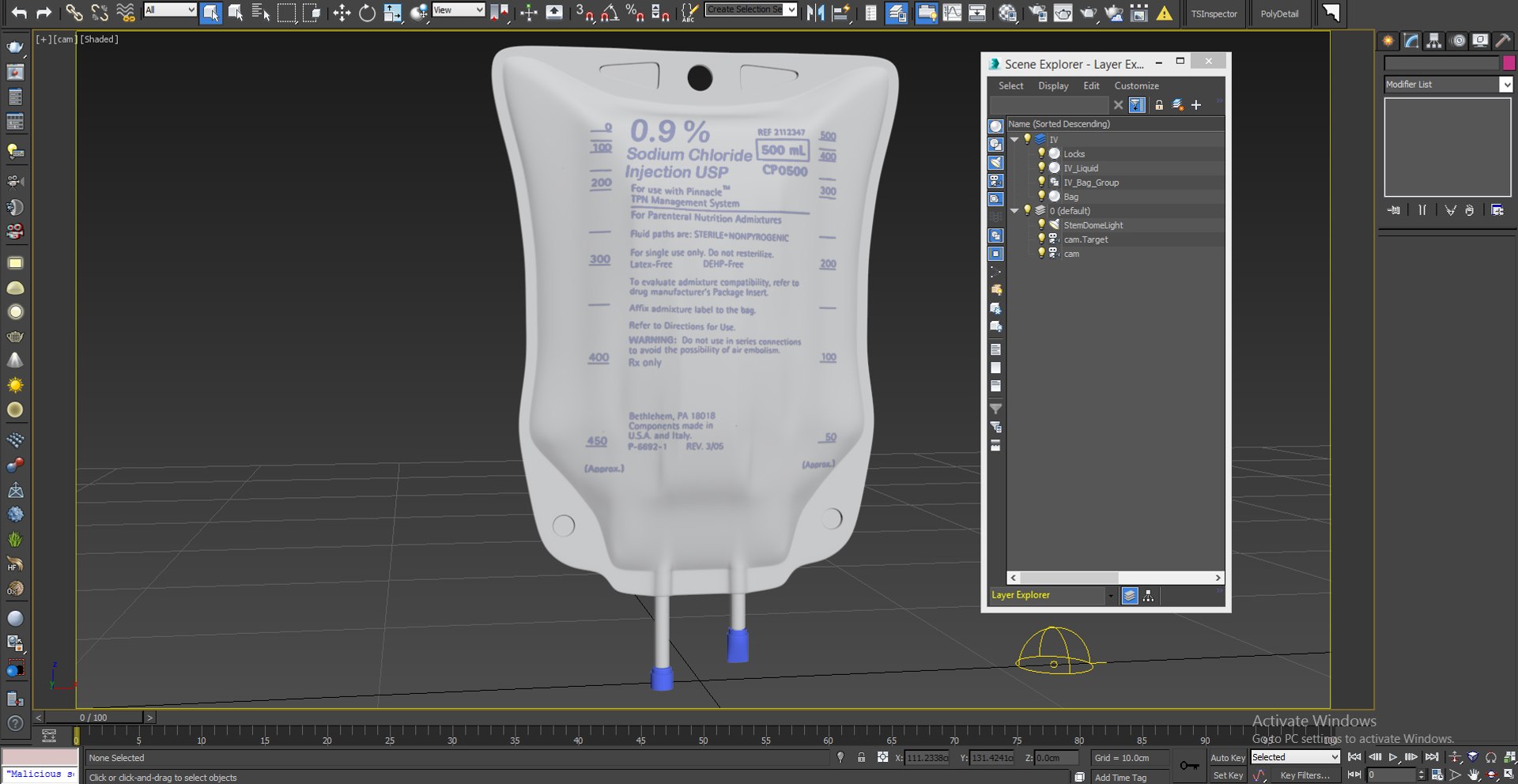Toggle visibility bulb of IV layer
This screenshot has height=784, width=1518.
click(x=1027, y=139)
